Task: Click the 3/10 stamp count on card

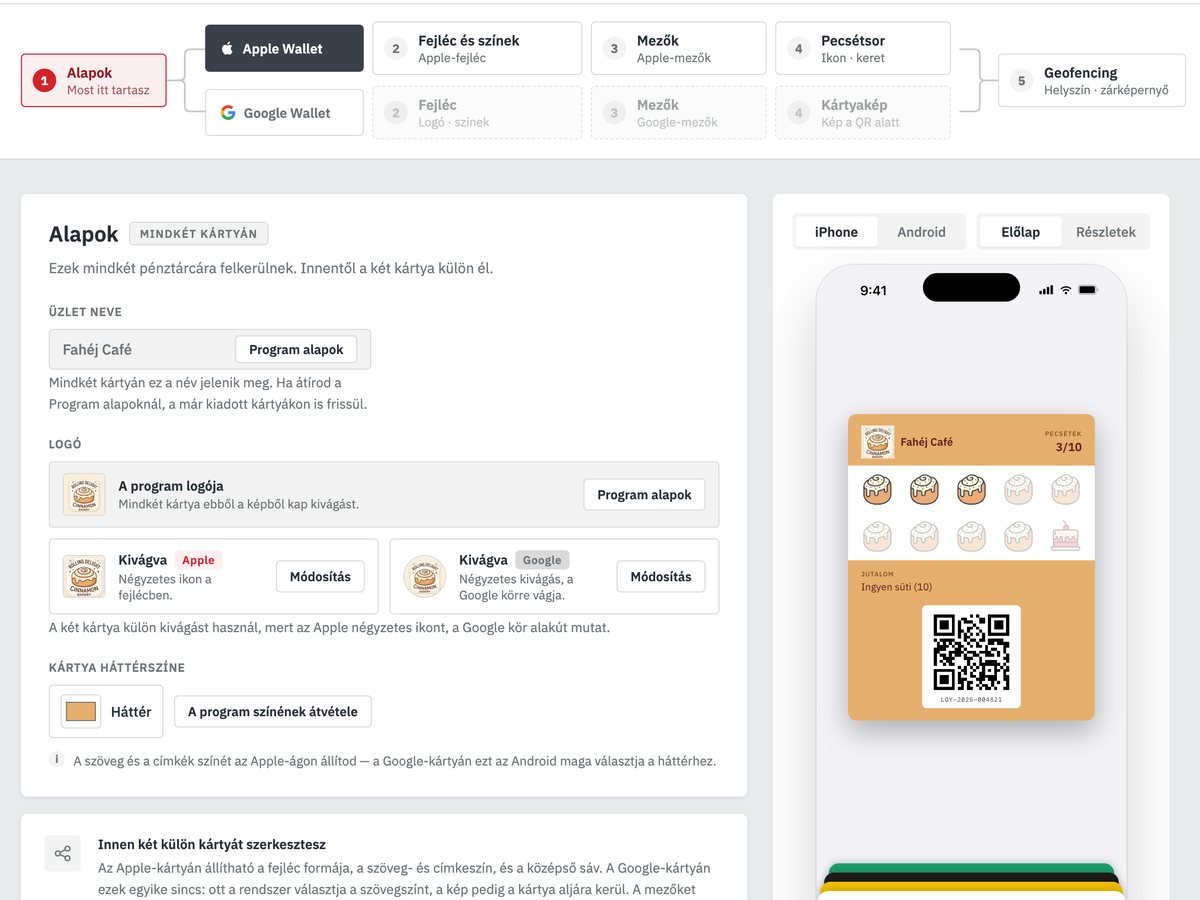Action: 1068,447
